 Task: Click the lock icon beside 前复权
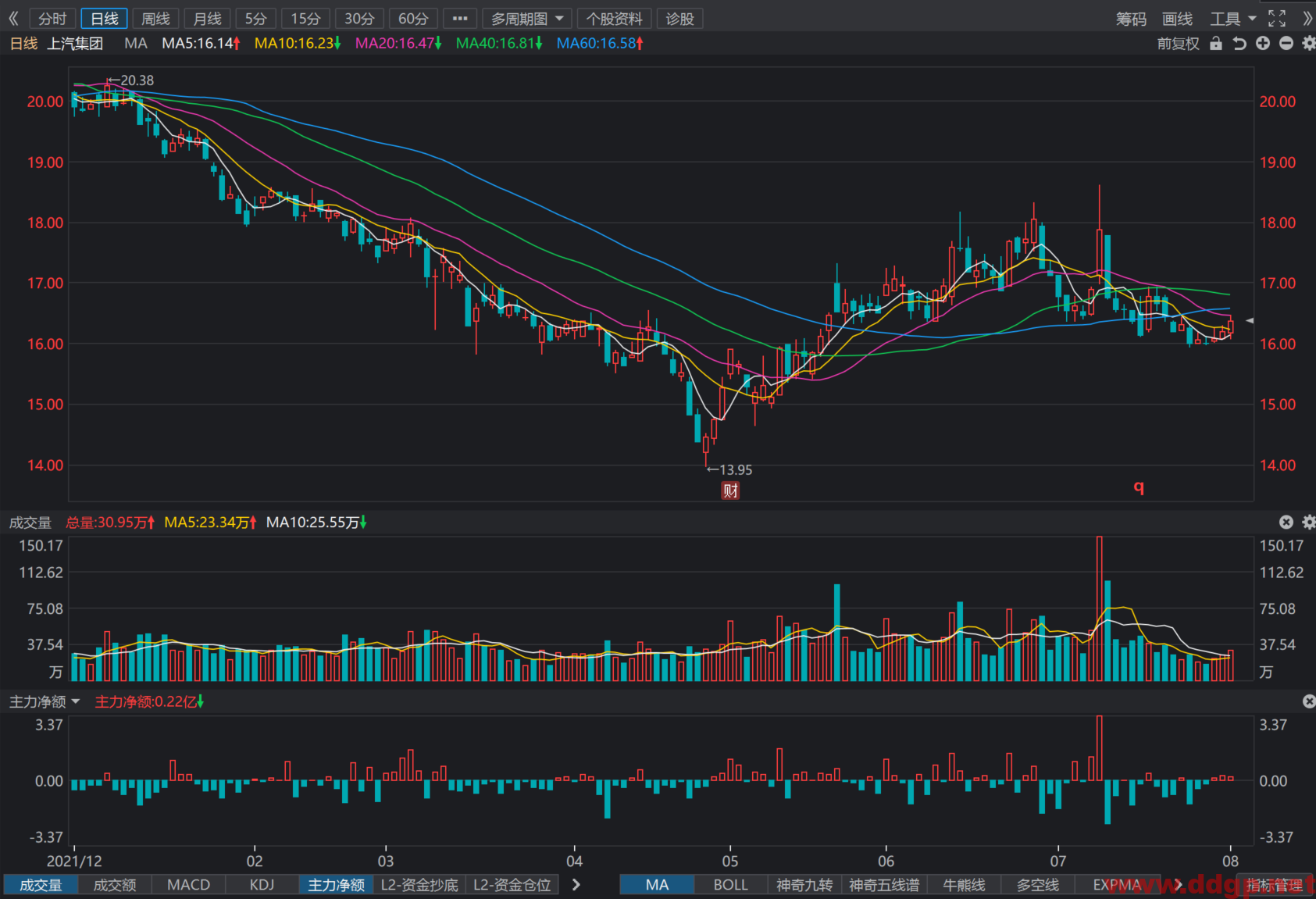1216,44
